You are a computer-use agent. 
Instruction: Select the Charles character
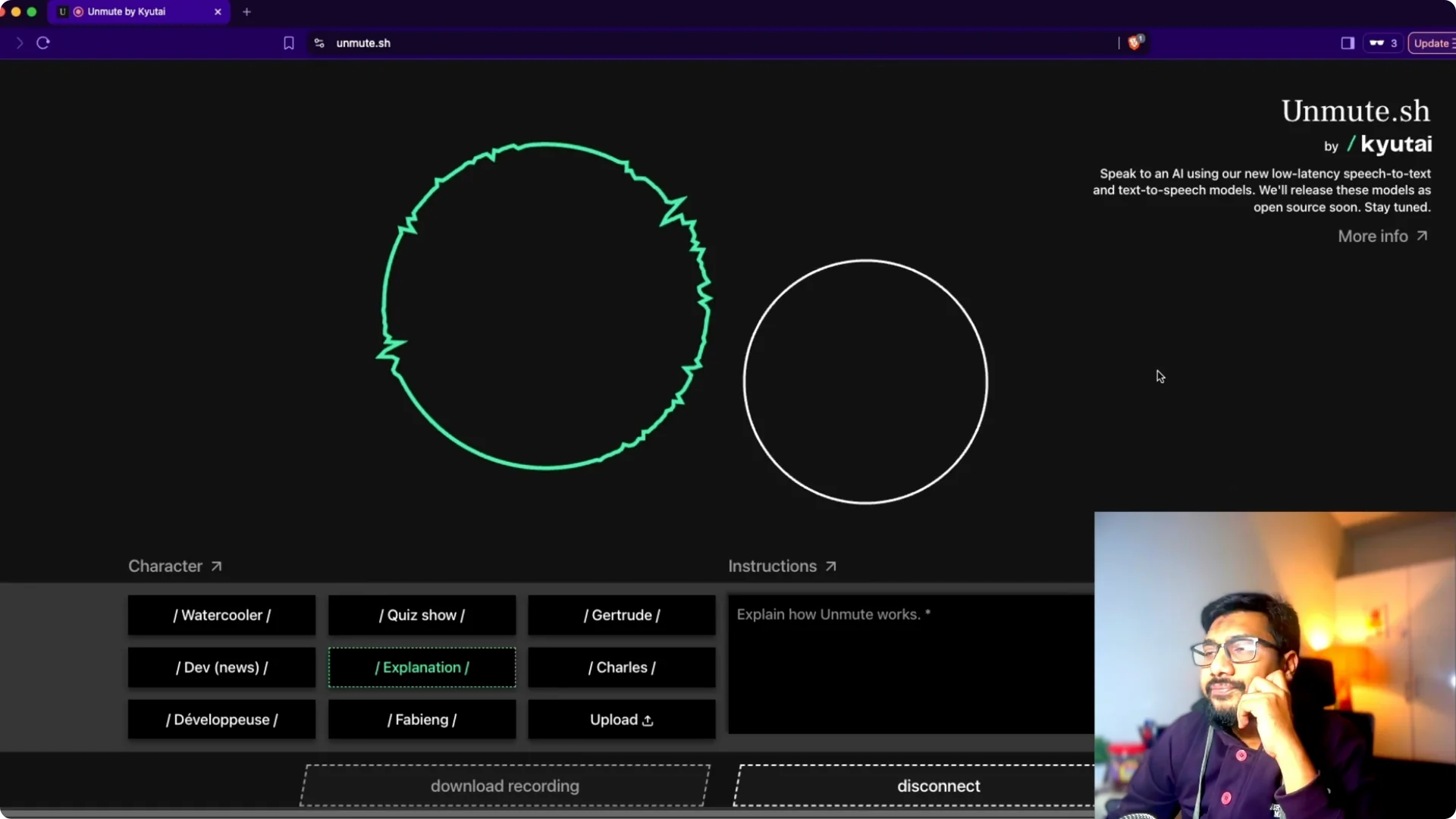tap(620, 667)
